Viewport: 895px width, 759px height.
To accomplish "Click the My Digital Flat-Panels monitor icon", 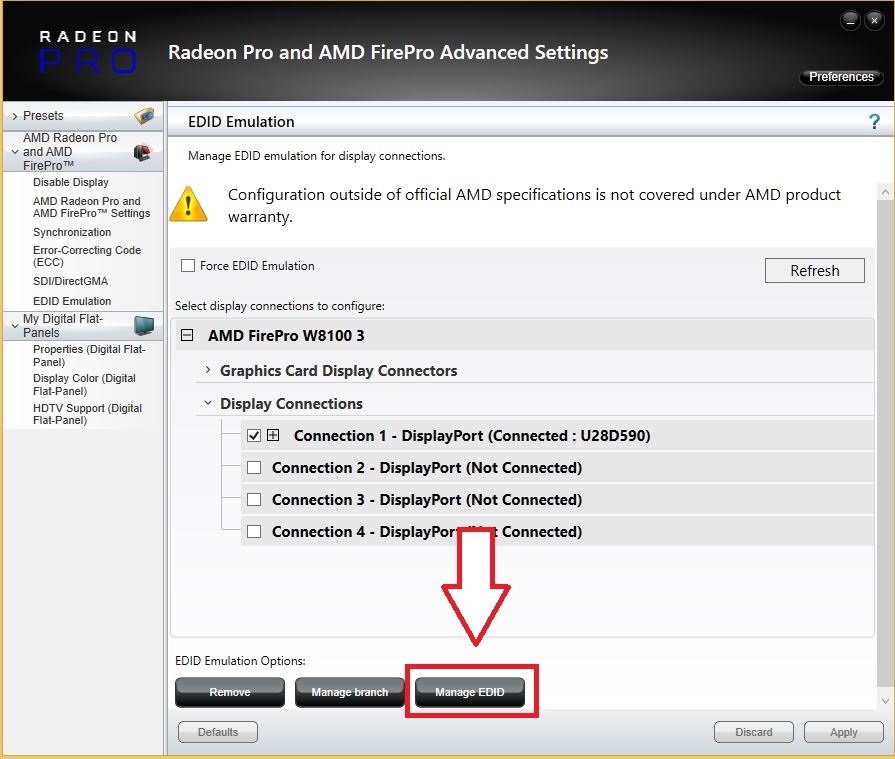I will tap(144, 325).
